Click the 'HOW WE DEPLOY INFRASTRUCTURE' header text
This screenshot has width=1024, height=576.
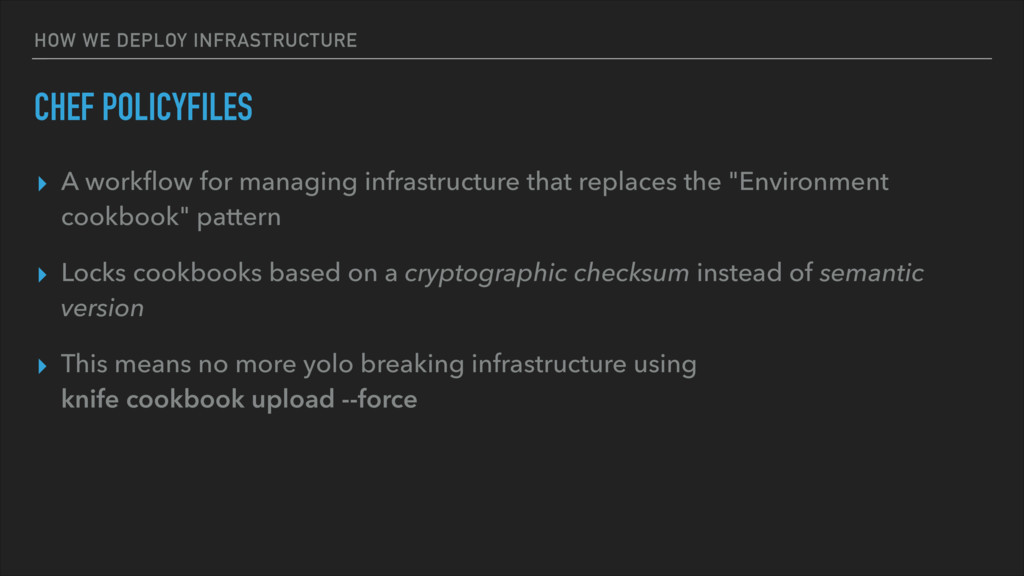click(195, 40)
